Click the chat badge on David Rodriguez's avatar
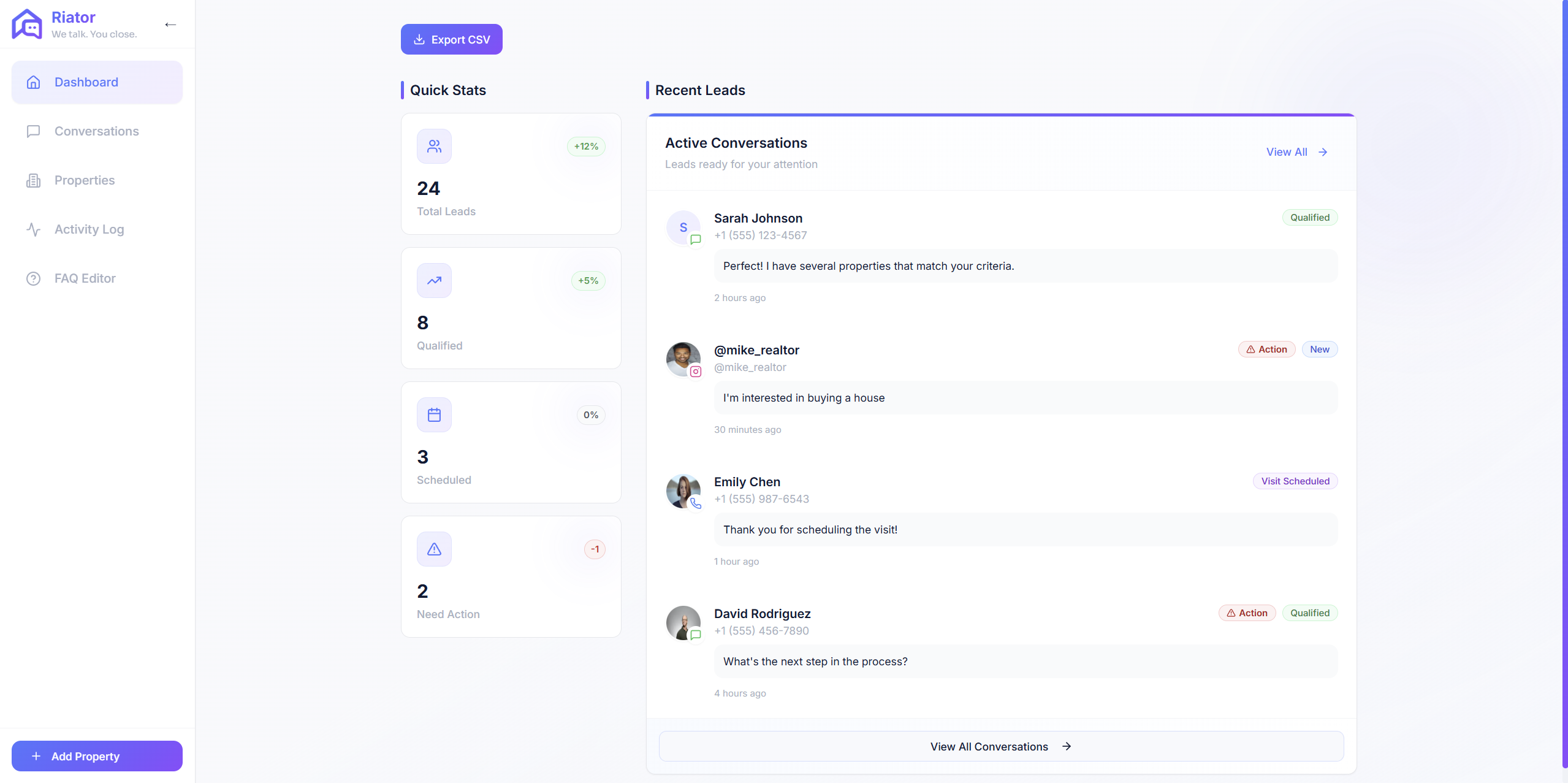The width and height of the screenshot is (1568, 783). 696,635
